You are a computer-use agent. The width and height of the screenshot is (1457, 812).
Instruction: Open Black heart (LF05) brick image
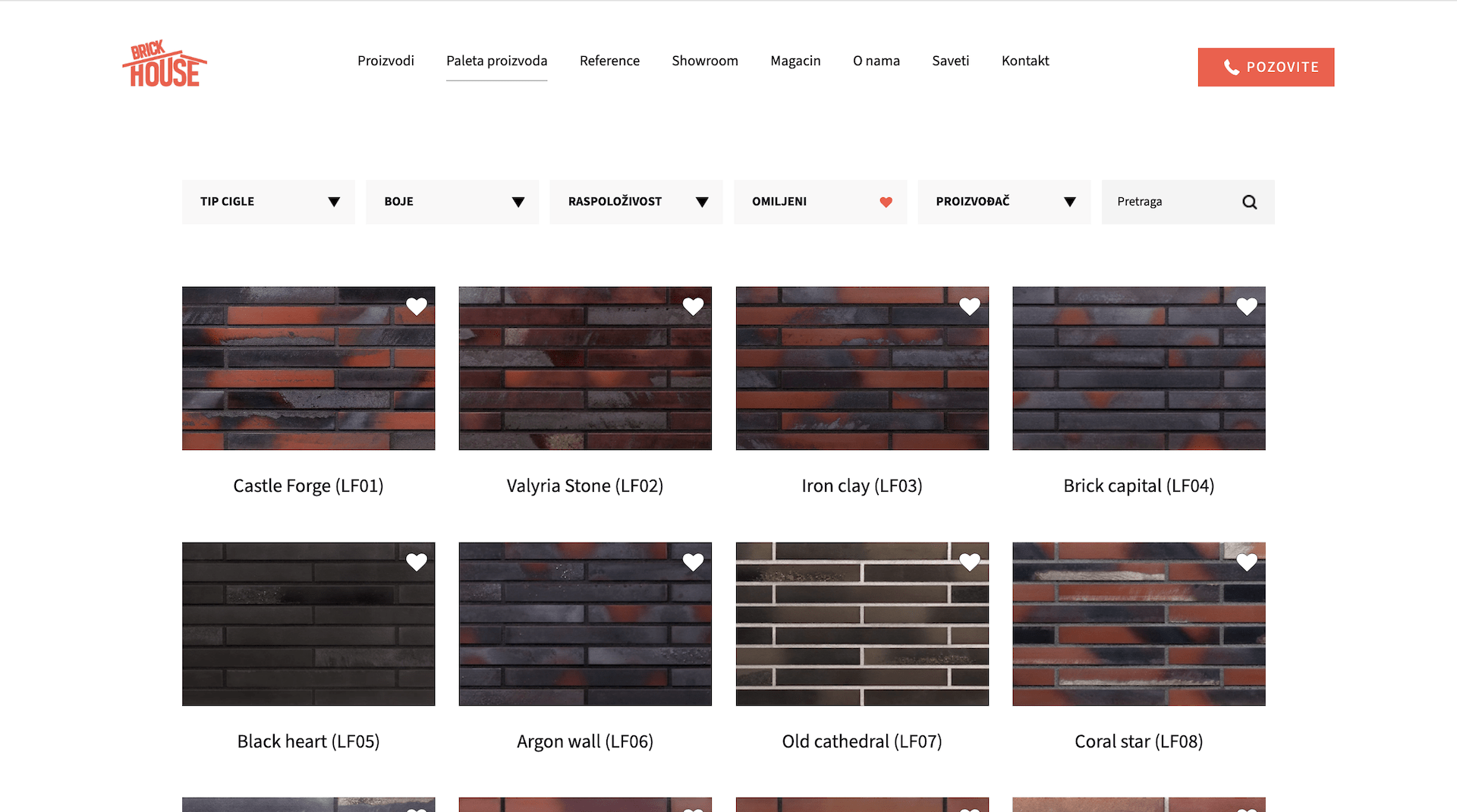click(x=309, y=624)
